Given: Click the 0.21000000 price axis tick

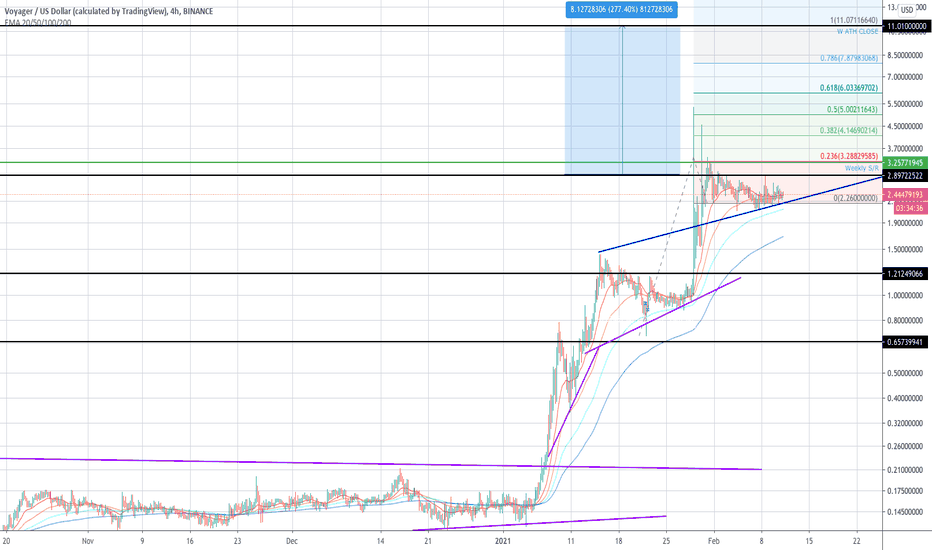Looking at the screenshot, I should (x=905, y=470).
